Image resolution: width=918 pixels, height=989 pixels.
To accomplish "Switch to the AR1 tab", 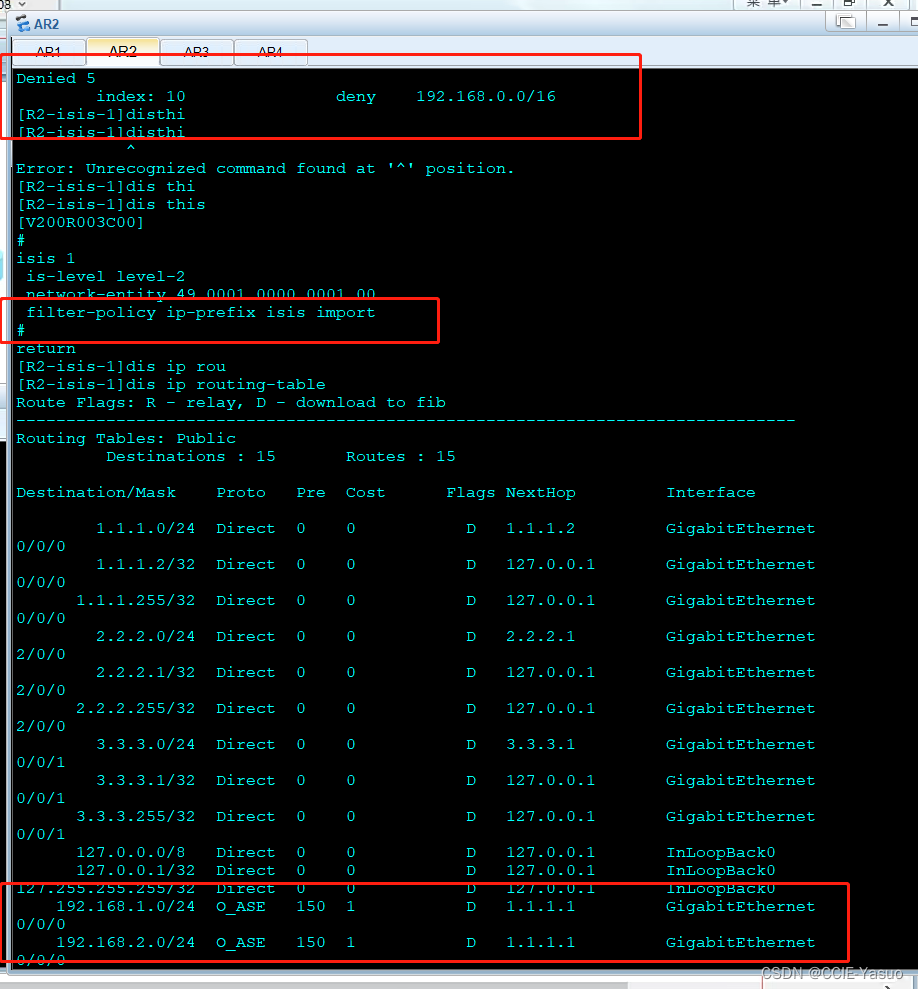I will point(49,52).
